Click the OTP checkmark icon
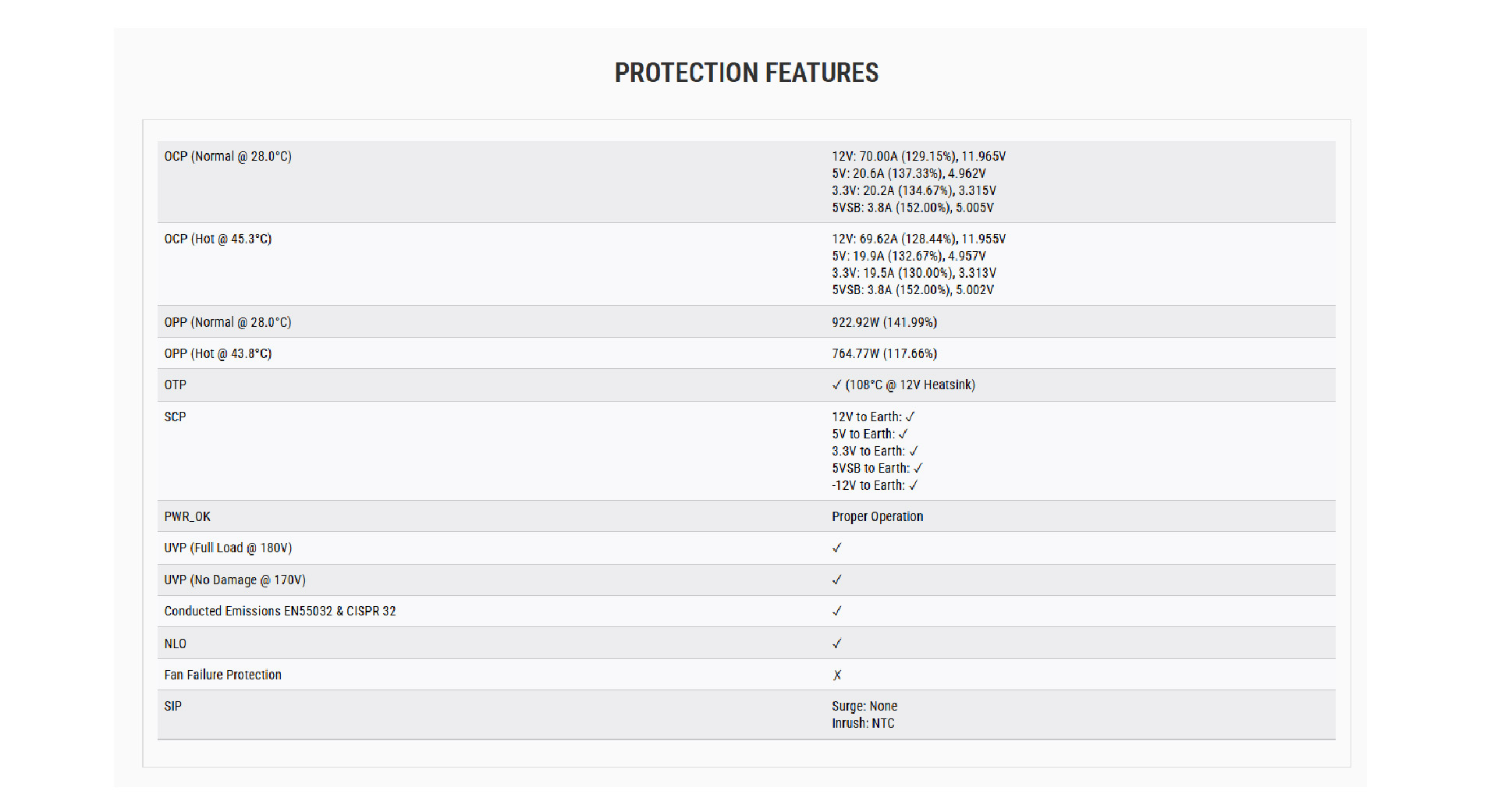This screenshot has height=812, width=1498. tap(836, 385)
